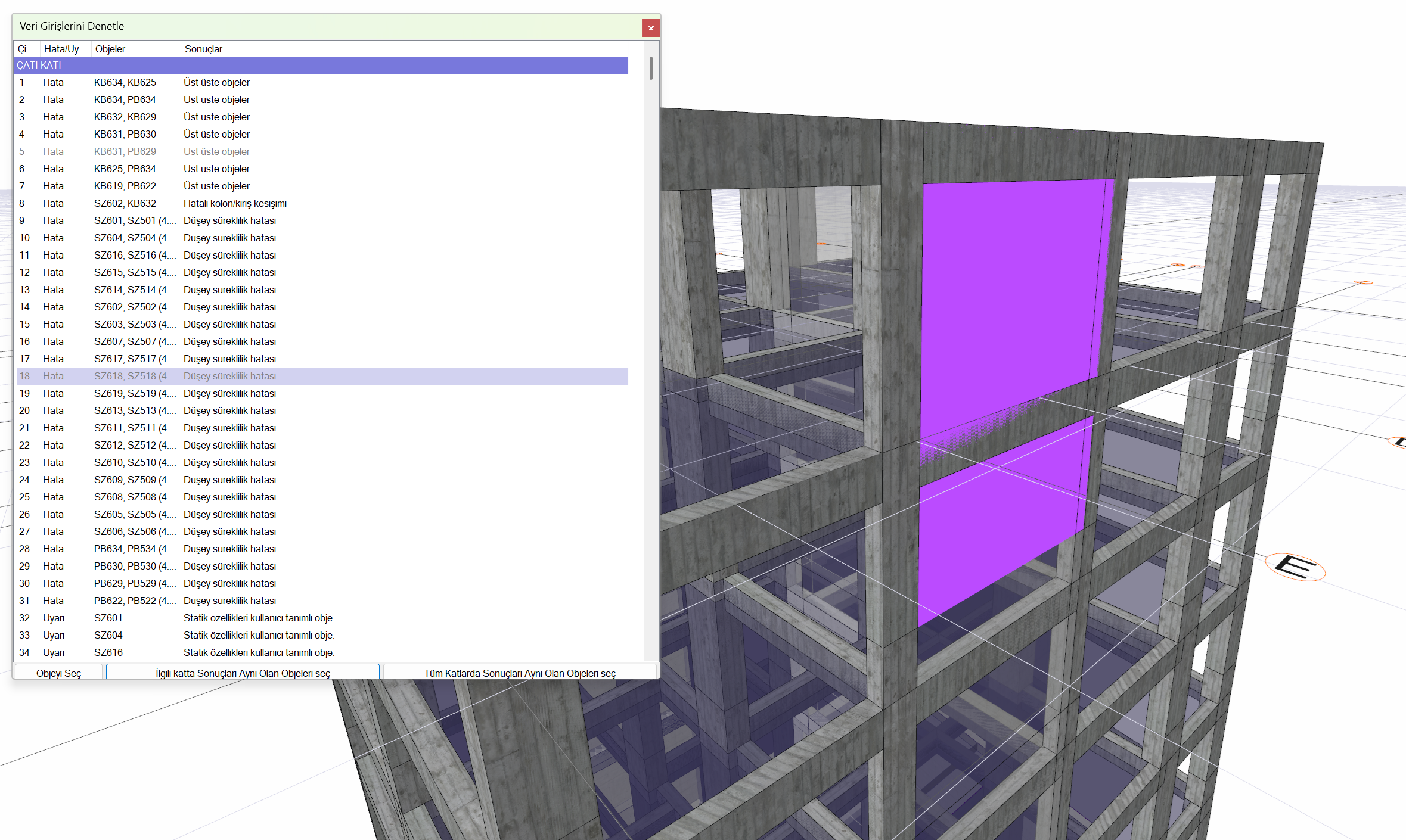Viewport: 1406px width, 840px height.
Task: Close the Veri Girişlerini Denetle dialog
Action: [x=650, y=28]
